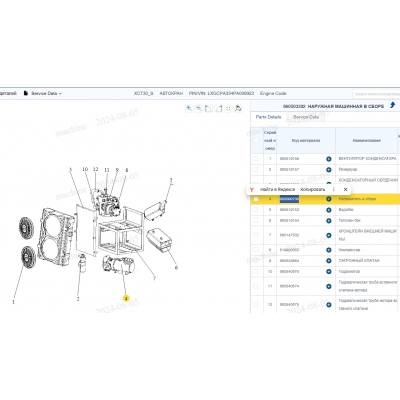
Task: Click callout number 2 on the diagram
Action: click(78, 299)
